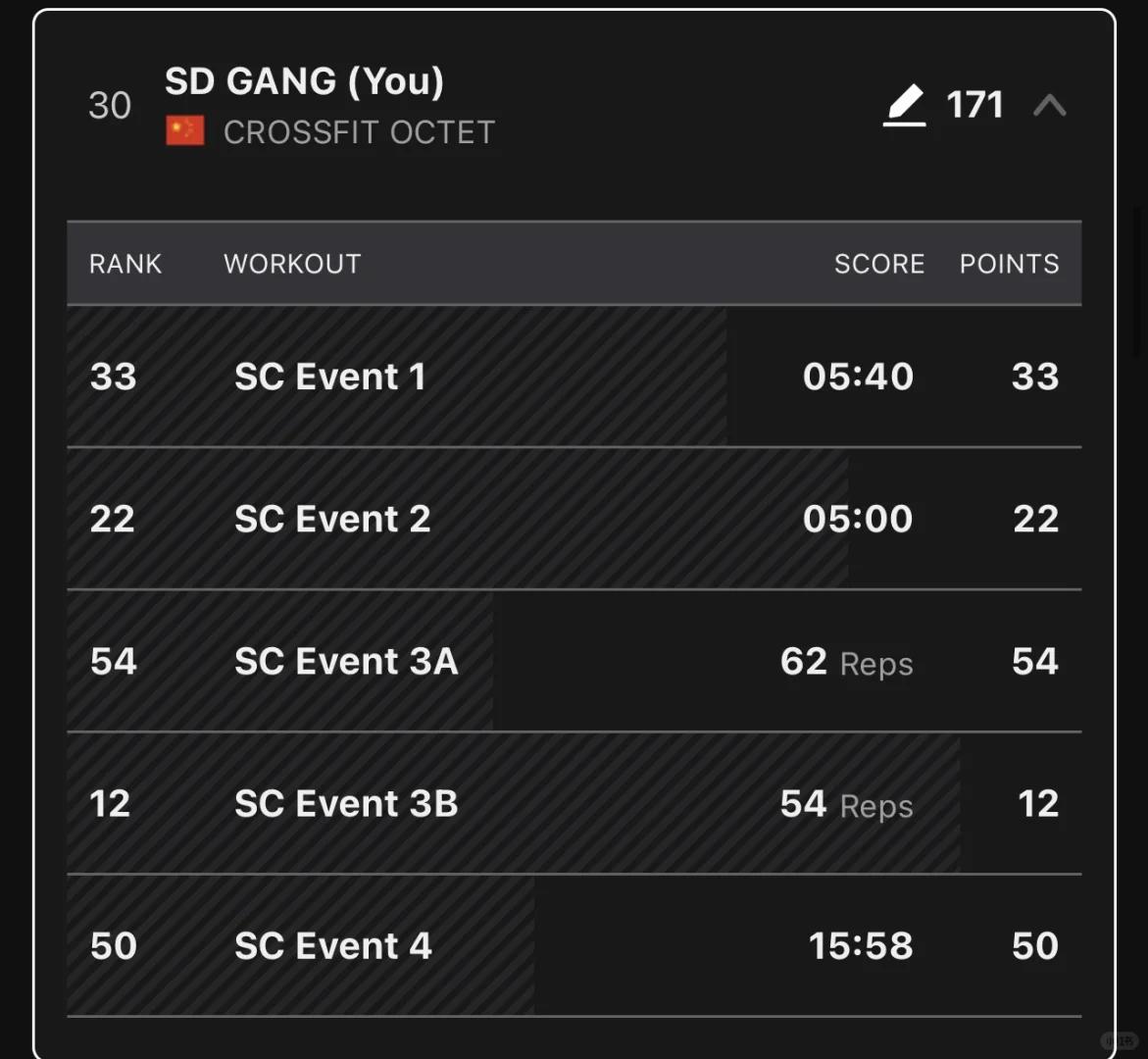Select SC Event 3B workout
Screen dimensions: 1148x1059
(574, 803)
